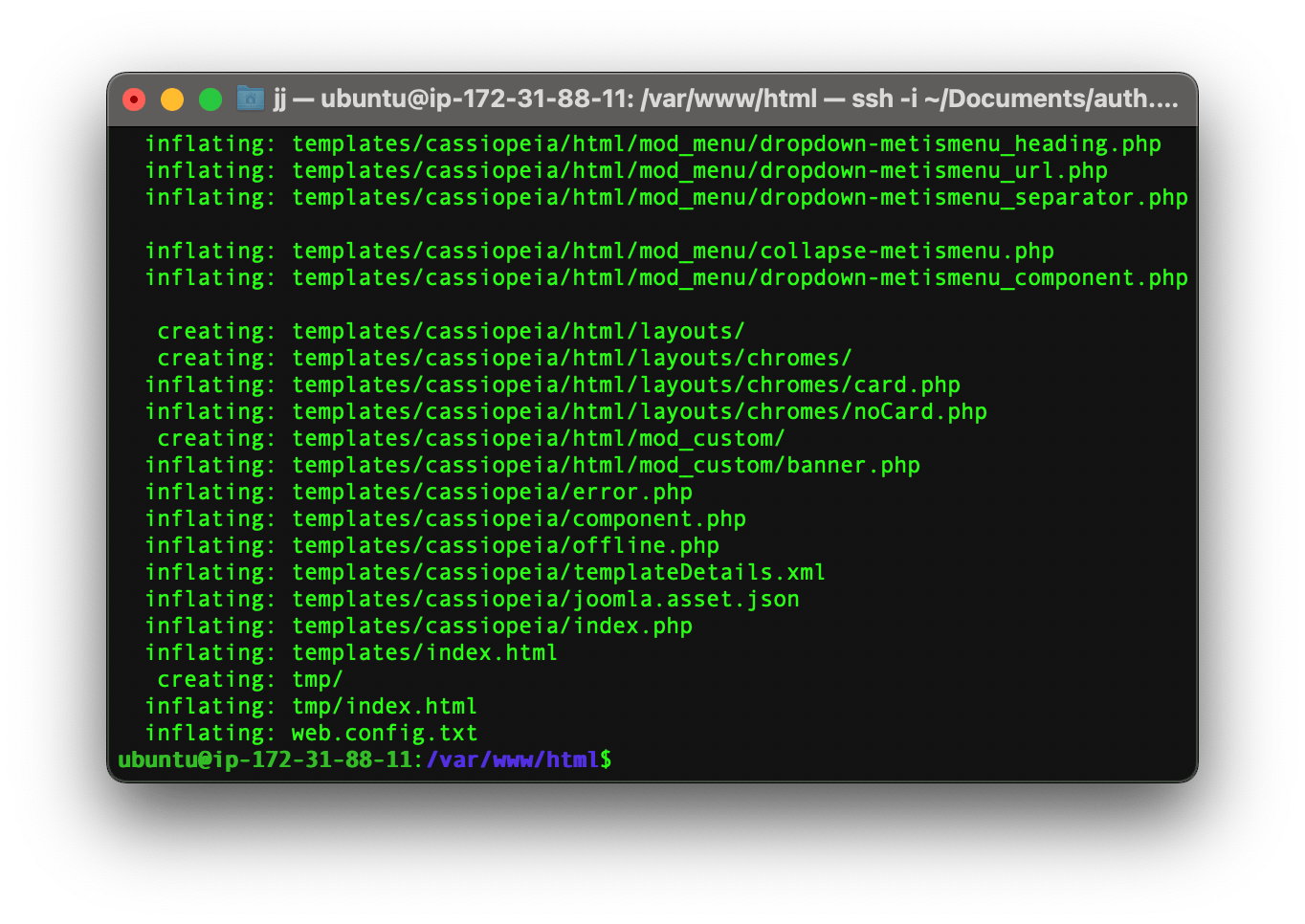This screenshot has height=924, width=1305.
Task: Click the cassiopeia/error.php line
Action: pos(419,493)
